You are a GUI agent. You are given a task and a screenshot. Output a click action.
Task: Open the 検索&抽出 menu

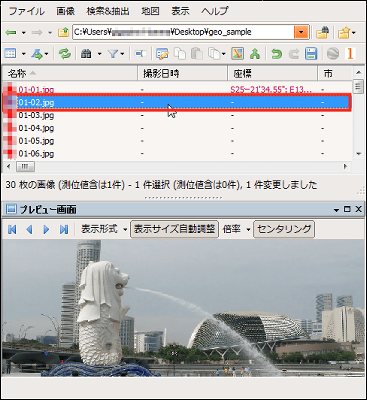(108, 11)
